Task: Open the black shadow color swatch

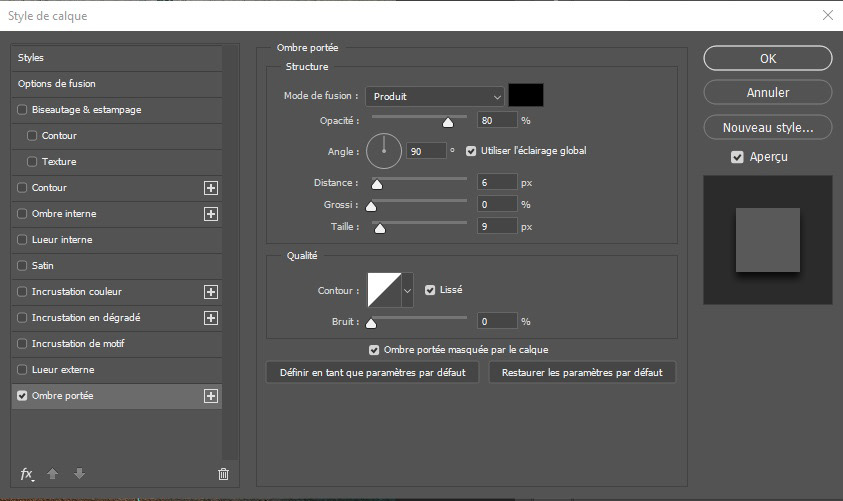Action: click(526, 95)
